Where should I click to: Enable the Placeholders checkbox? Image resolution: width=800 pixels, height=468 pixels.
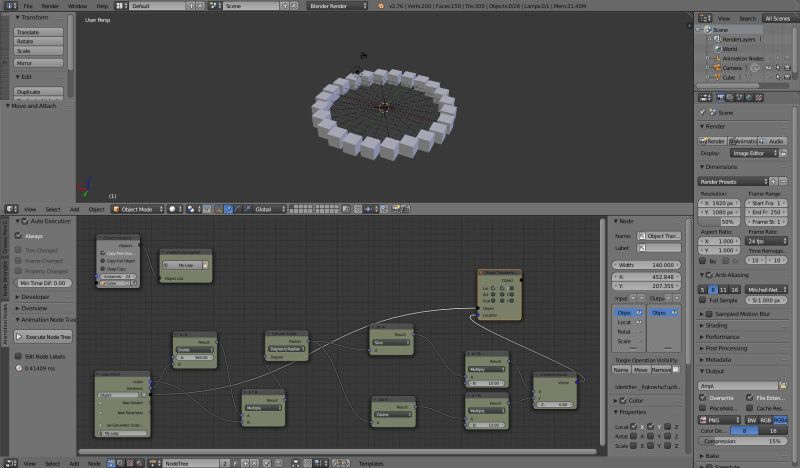click(x=703, y=408)
